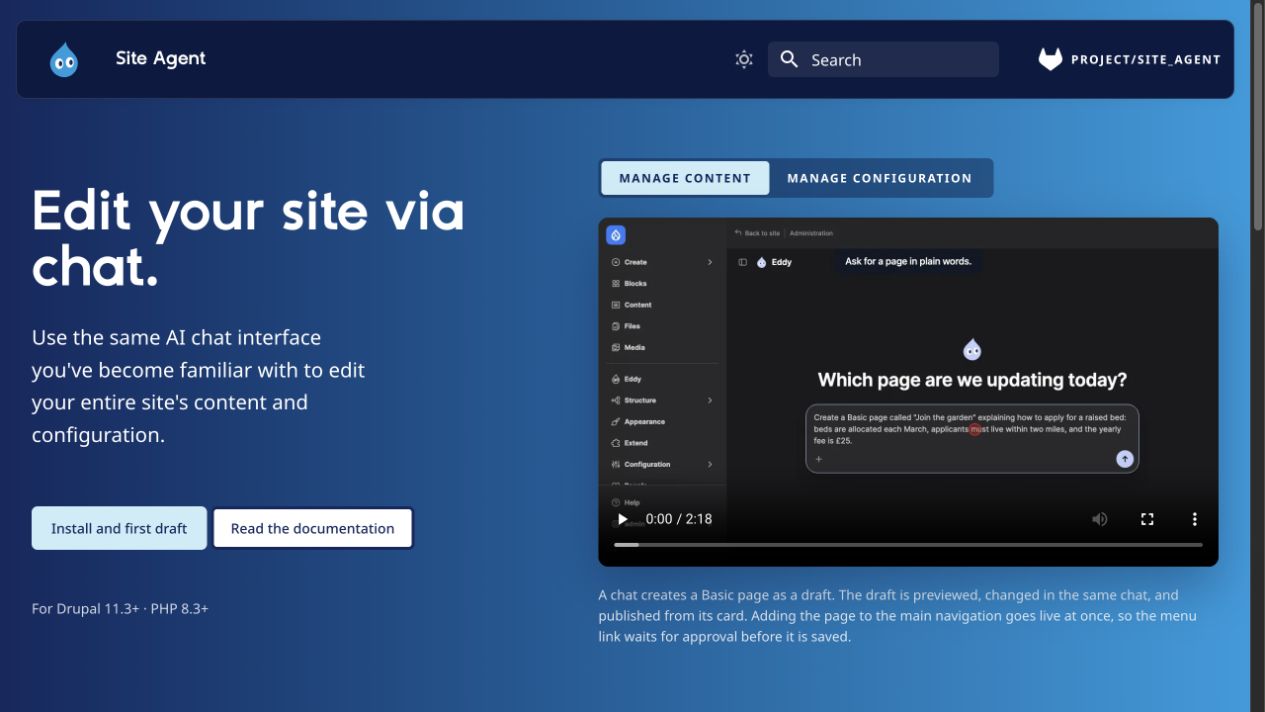Click the large droplet mascot above the heading
This screenshot has height=712, width=1265.
point(972,349)
